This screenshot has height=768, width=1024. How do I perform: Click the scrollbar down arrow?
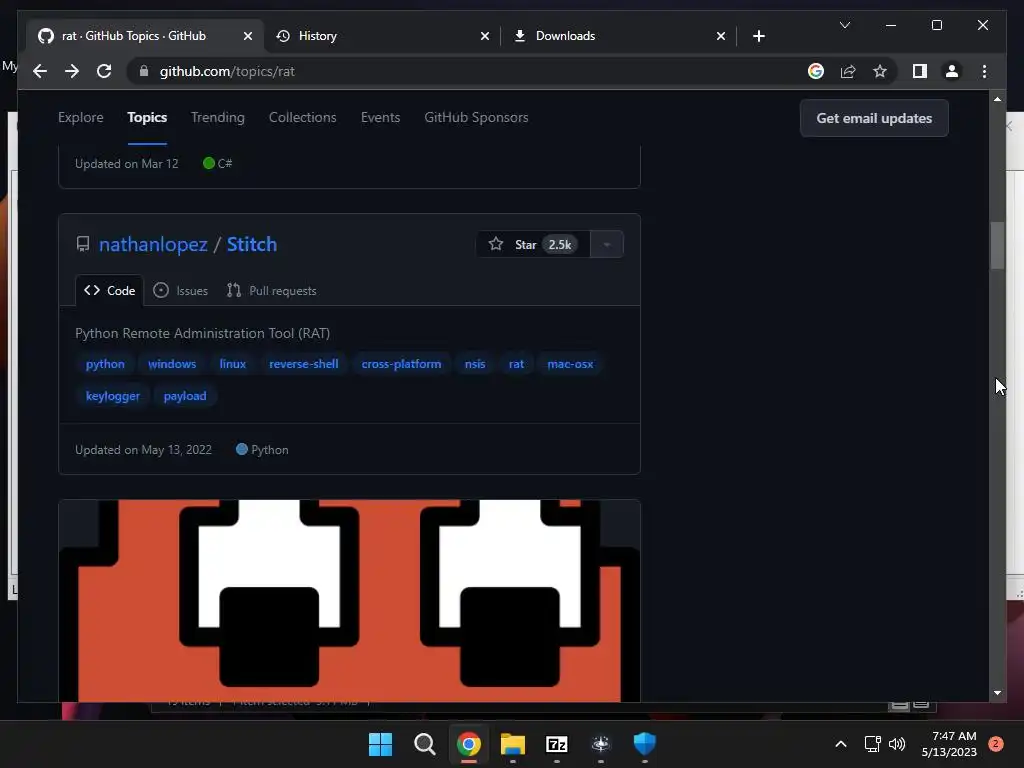click(997, 693)
